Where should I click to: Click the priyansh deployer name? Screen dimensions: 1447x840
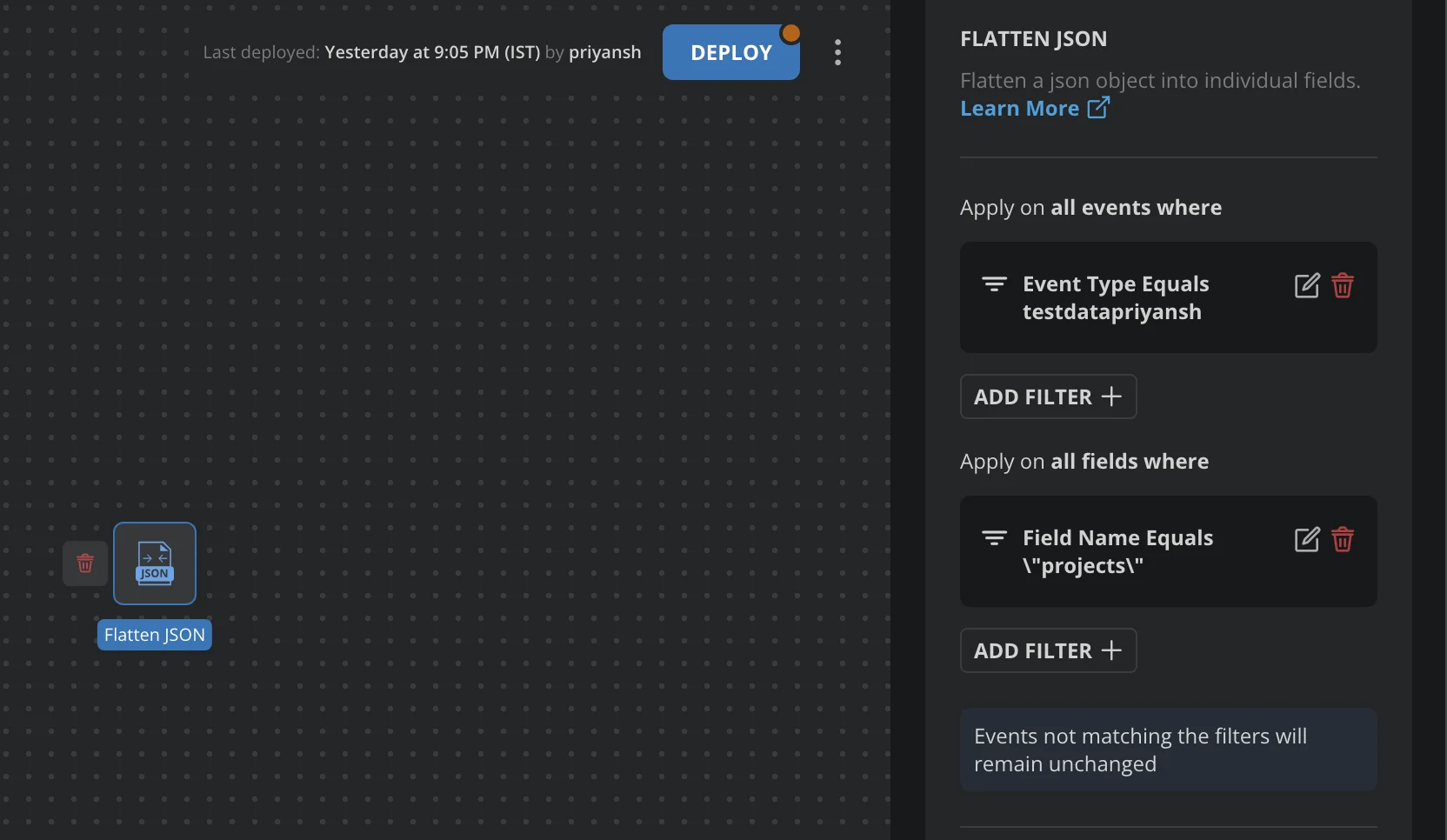click(604, 52)
